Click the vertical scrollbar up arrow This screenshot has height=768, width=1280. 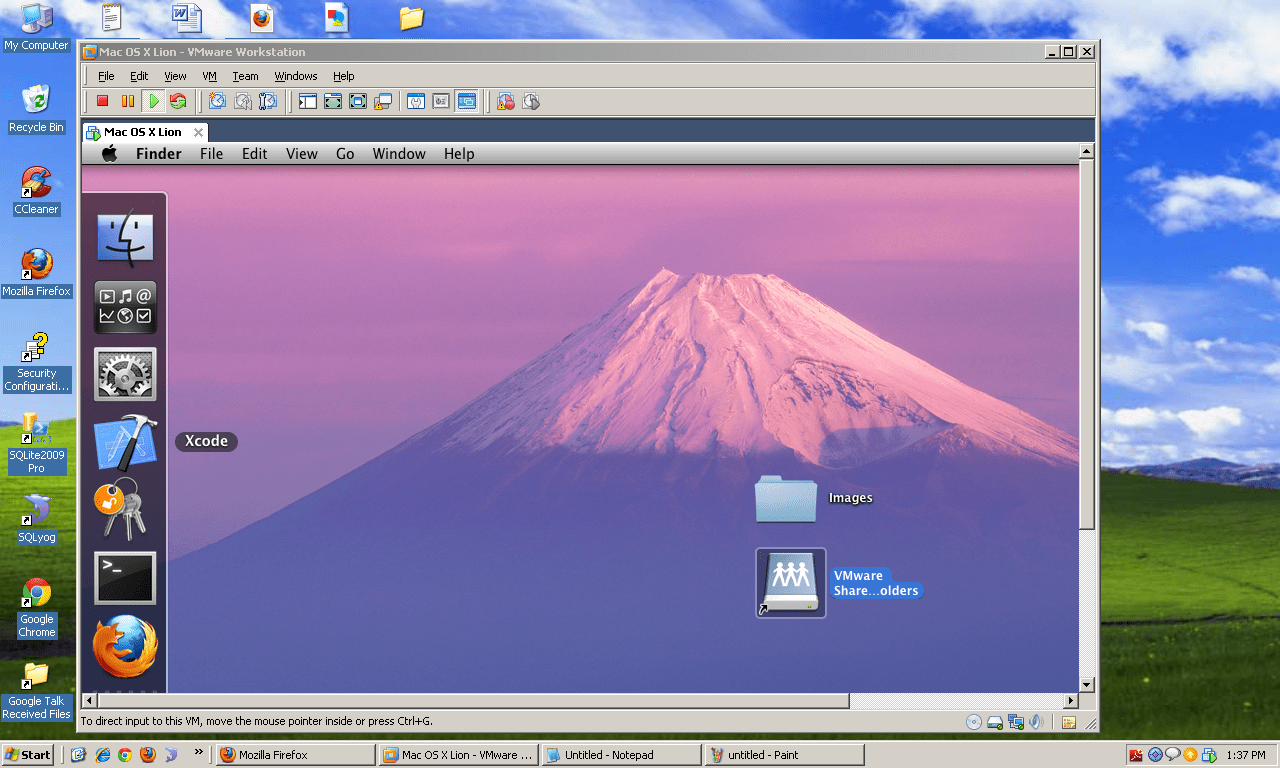[1087, 152]
